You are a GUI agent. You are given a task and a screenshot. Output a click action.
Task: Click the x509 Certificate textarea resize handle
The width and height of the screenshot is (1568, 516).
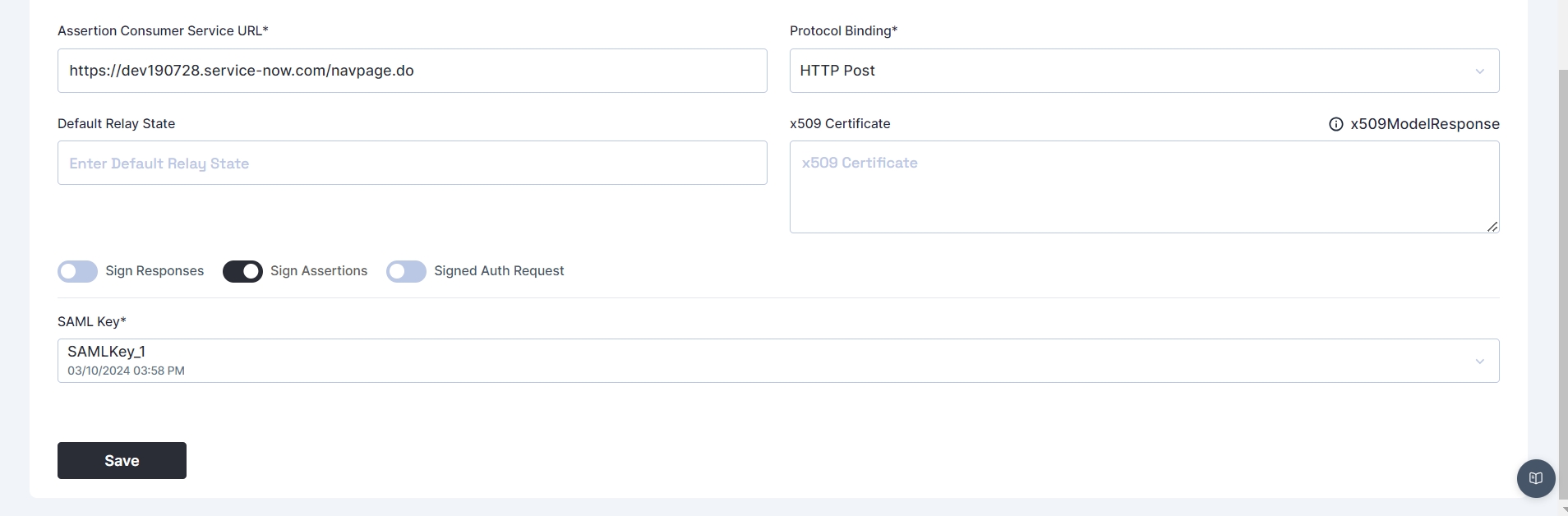(x=1492, y=227)
